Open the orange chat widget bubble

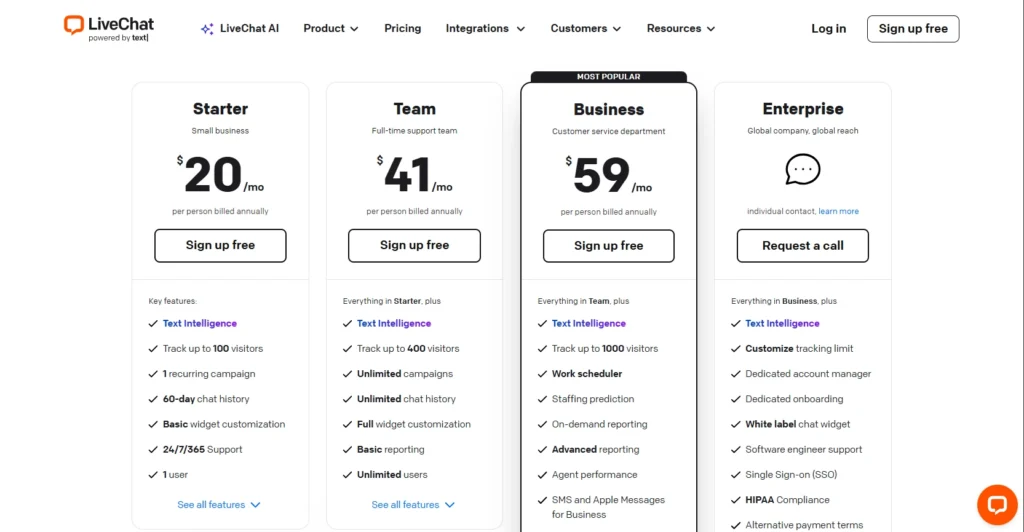tap(997, 504)
